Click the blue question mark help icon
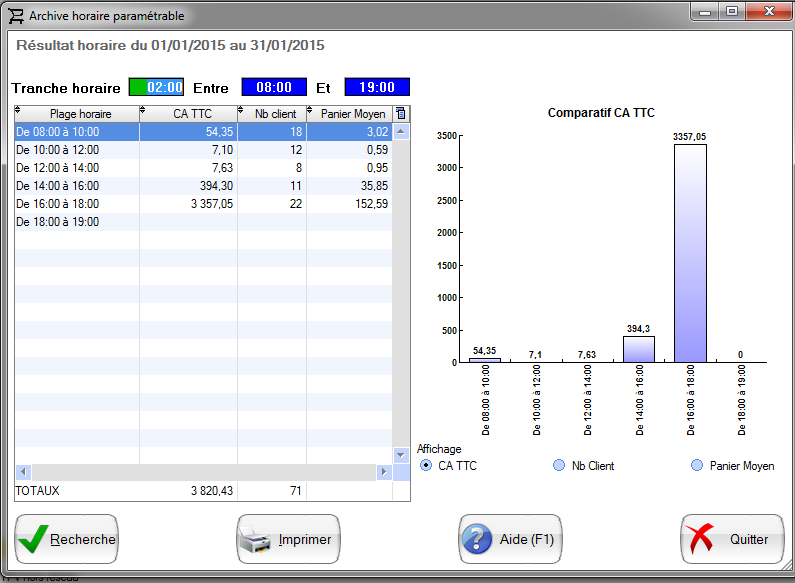This screenshot has height=583, width=795. [476, 540]
